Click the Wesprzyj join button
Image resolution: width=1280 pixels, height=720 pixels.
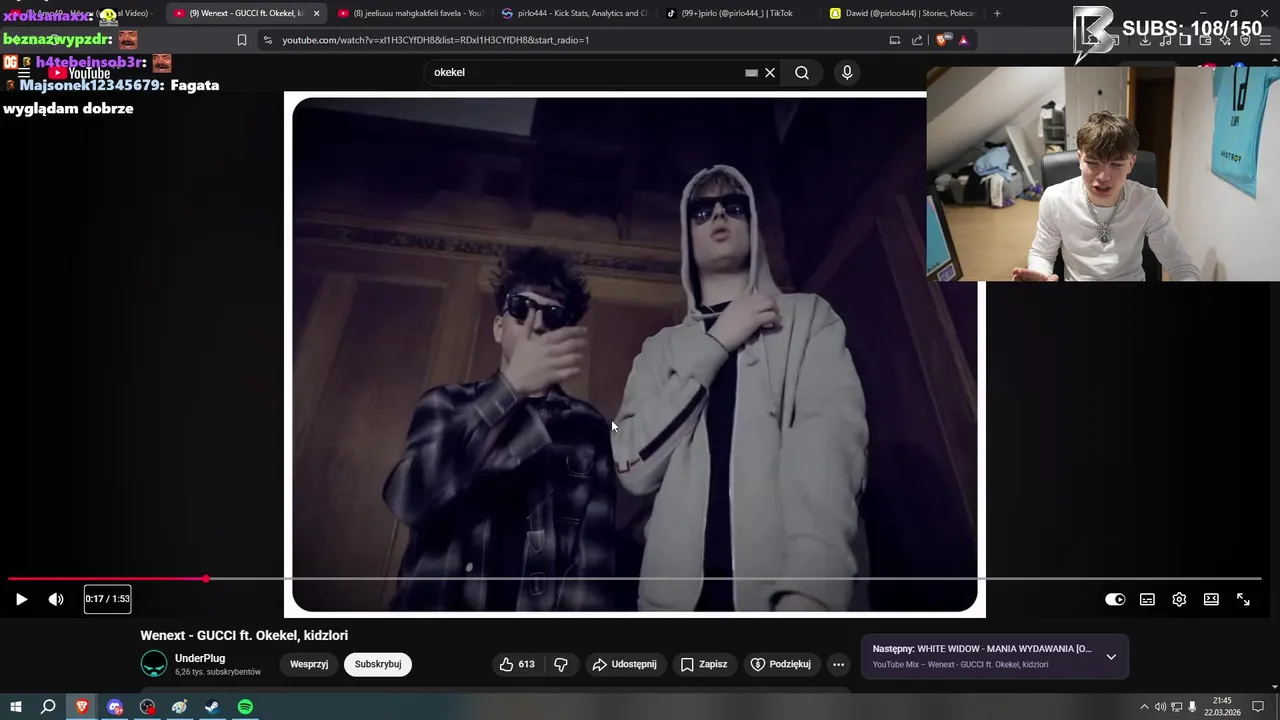pyautogui.click(x=309, y=664)
